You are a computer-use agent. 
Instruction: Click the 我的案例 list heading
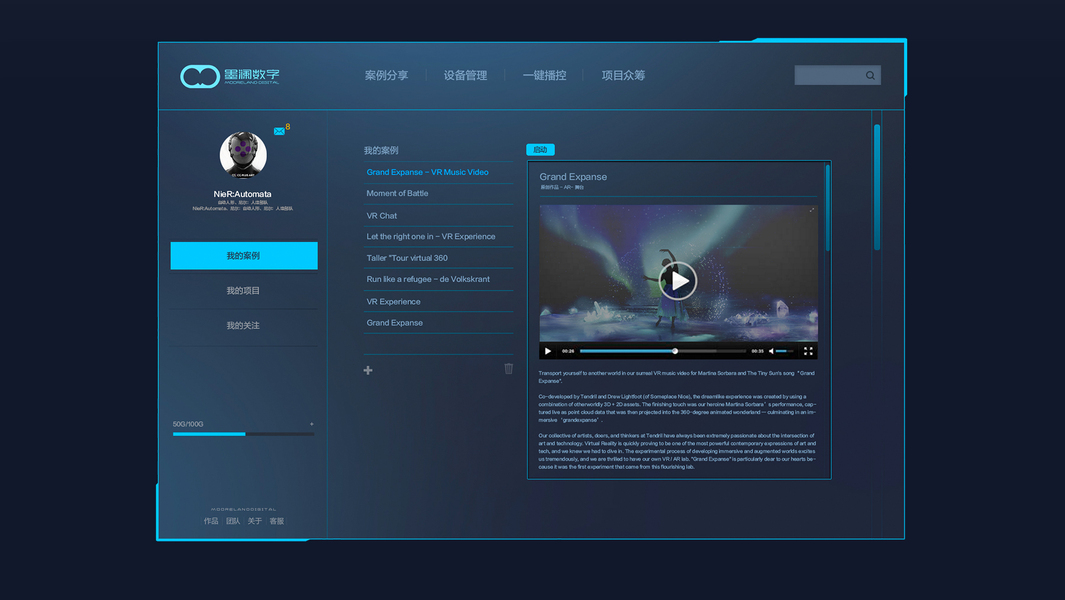381,150
